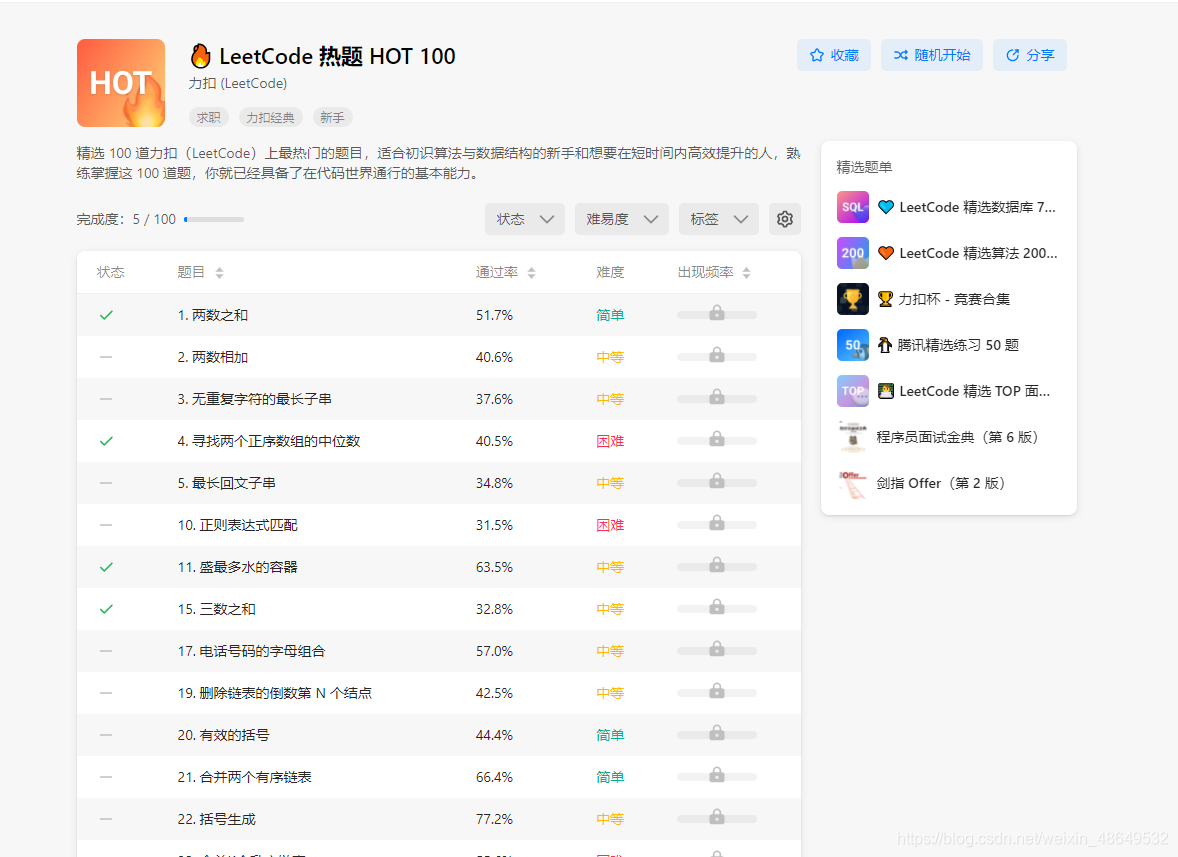Open problem 1. 两数之和
Screen dimensions: 1178x857
(x=213, y=315)
